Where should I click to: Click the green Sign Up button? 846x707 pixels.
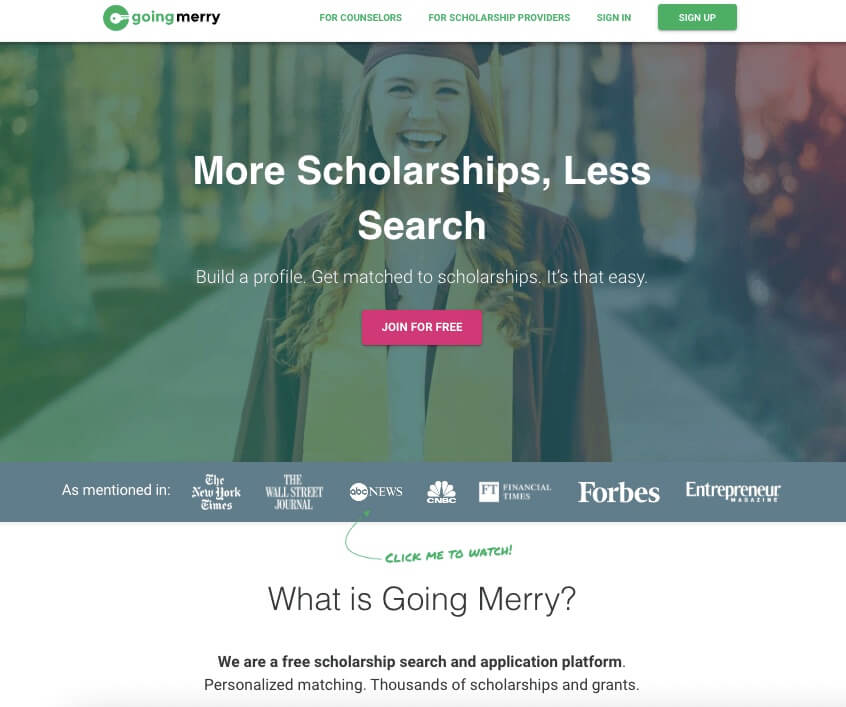[x=697, y=17]
